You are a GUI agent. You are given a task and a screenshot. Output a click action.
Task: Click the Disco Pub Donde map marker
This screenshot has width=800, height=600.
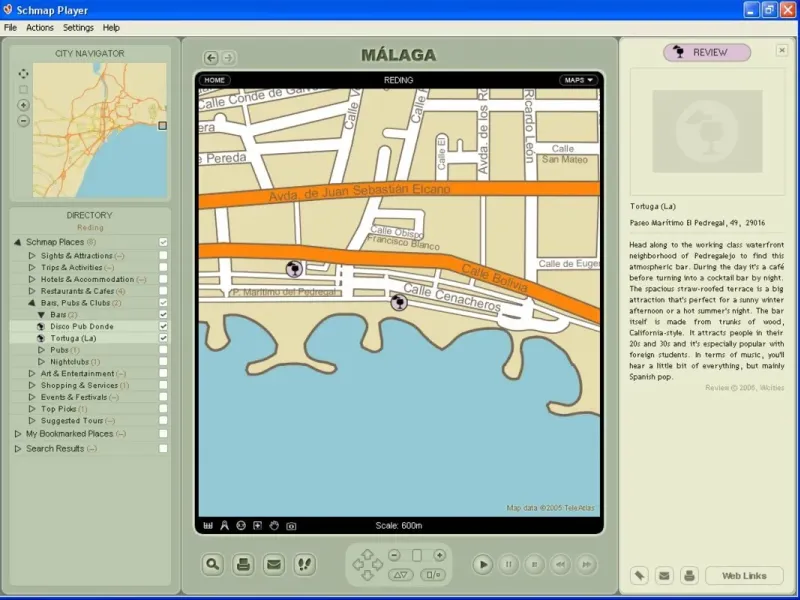coord(294,268)
